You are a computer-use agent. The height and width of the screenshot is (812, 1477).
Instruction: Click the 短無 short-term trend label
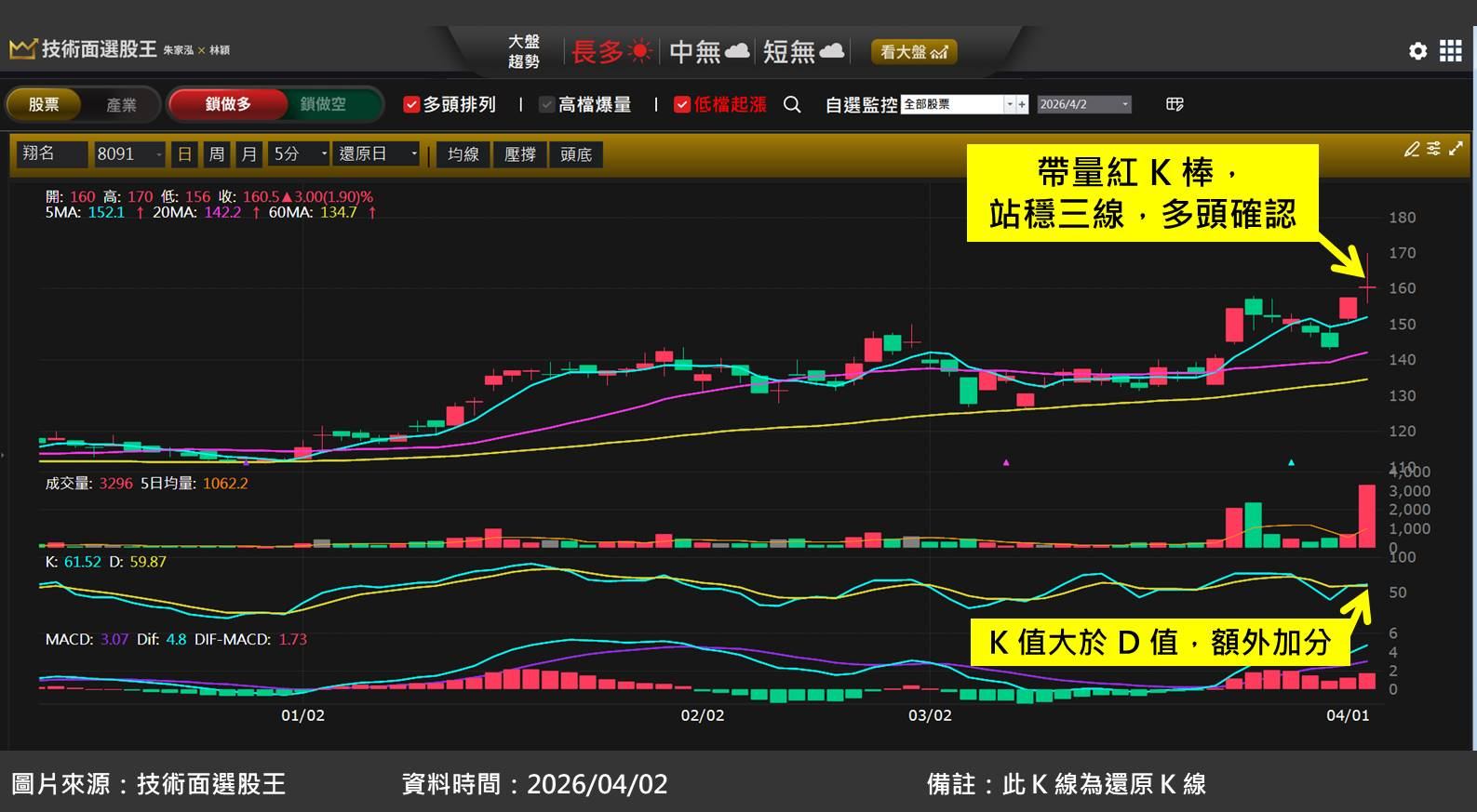point(789,52)
